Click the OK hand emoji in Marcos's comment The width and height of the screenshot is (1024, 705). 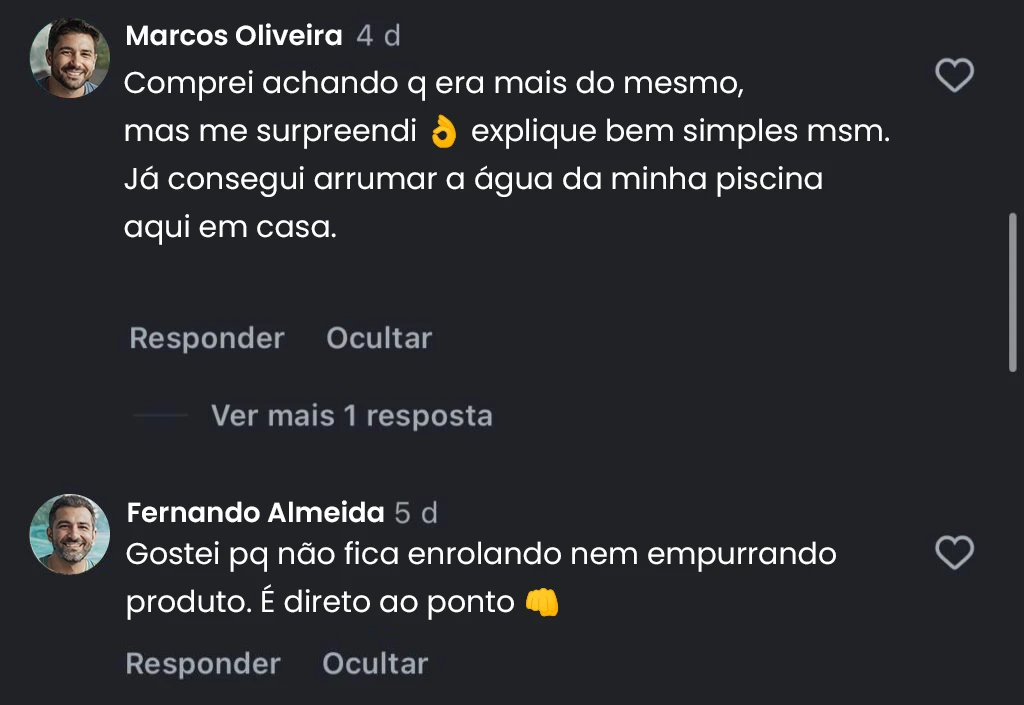[442, 133]
